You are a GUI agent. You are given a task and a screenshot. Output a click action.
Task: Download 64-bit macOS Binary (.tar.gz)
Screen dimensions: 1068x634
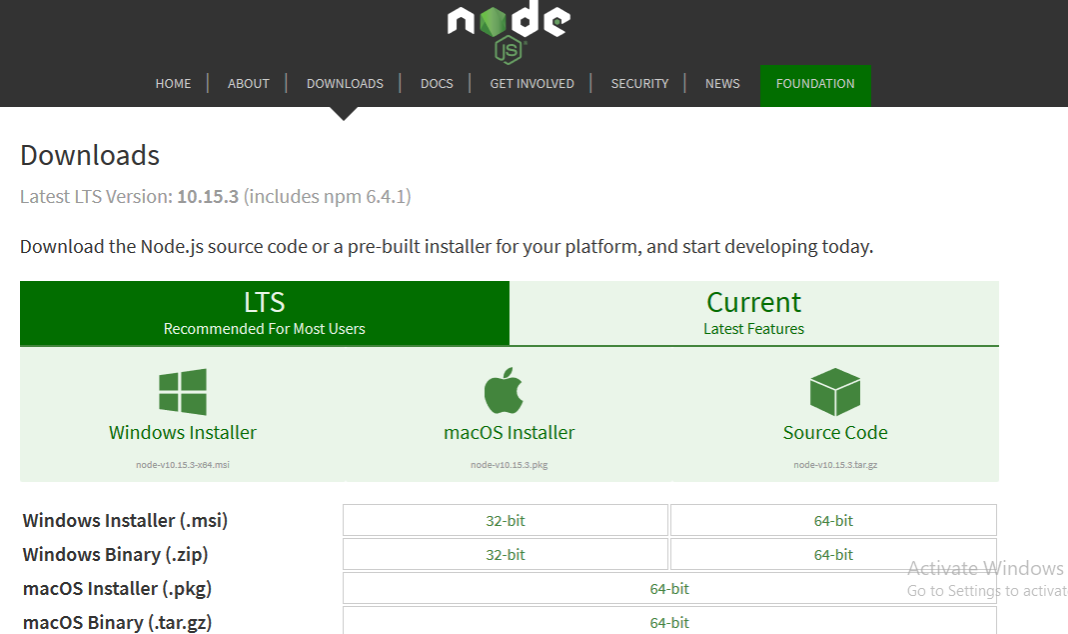(670, 621)
